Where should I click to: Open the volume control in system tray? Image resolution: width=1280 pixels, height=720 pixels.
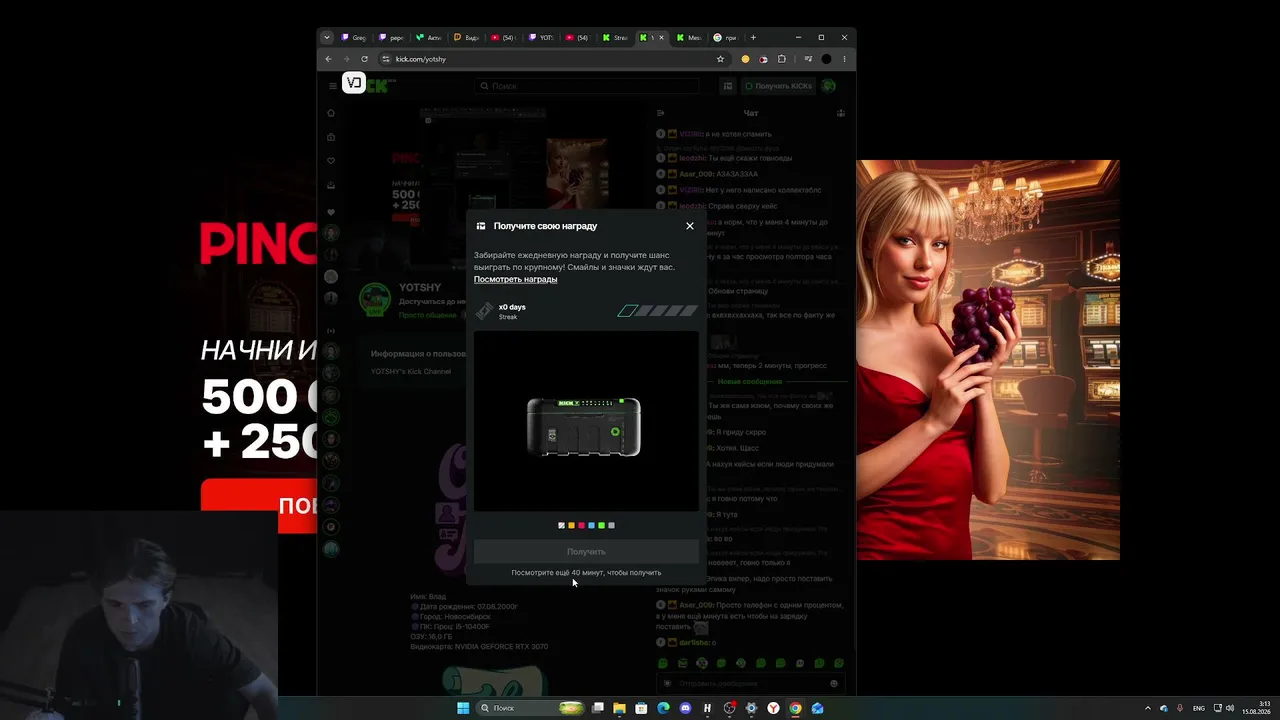pyautogui.click(x=1230, y=708)
